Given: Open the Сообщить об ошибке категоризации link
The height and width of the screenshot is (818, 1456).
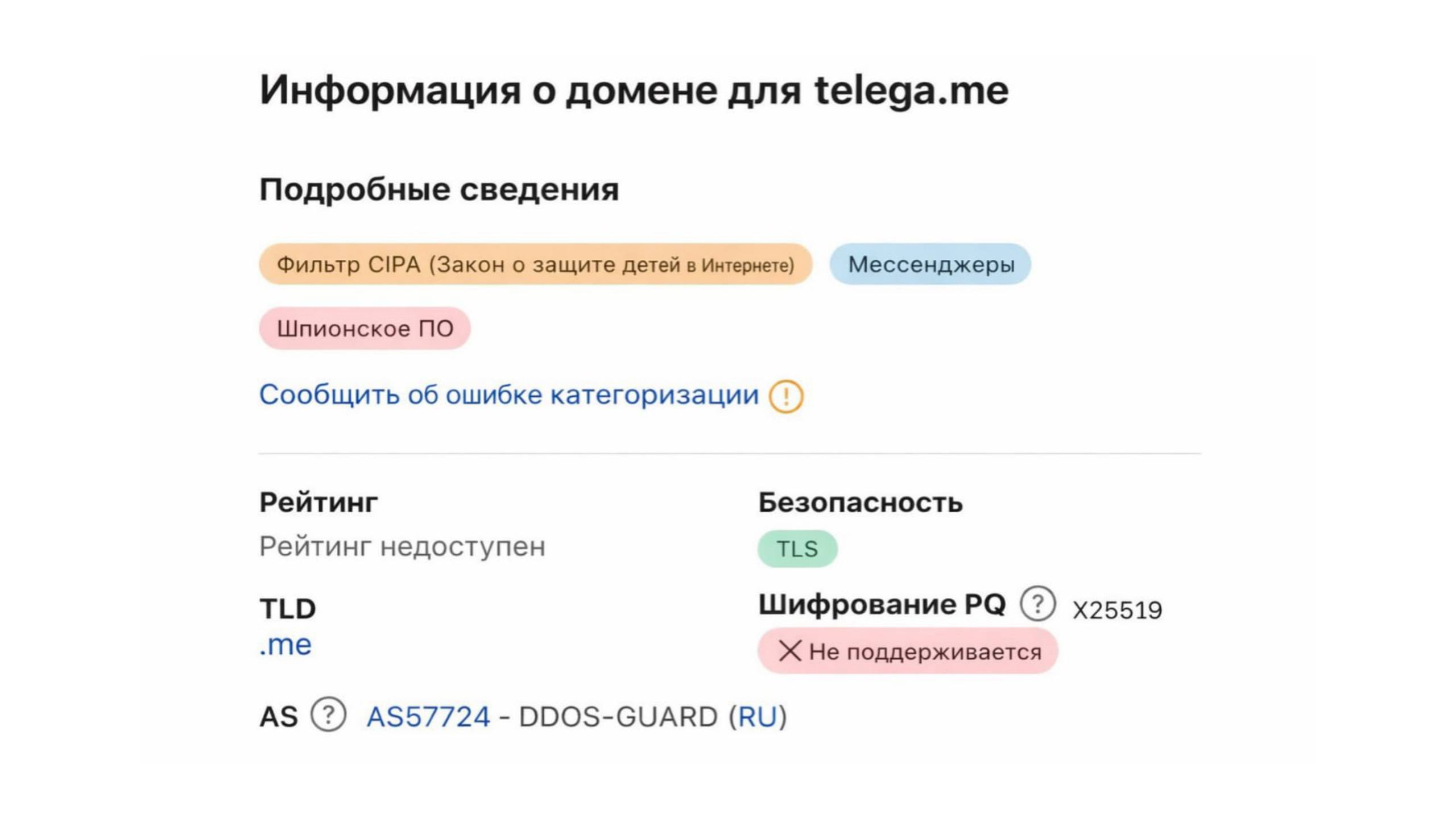Looking at the screenshot, I should pyautogui.click(x=509, y=395).
